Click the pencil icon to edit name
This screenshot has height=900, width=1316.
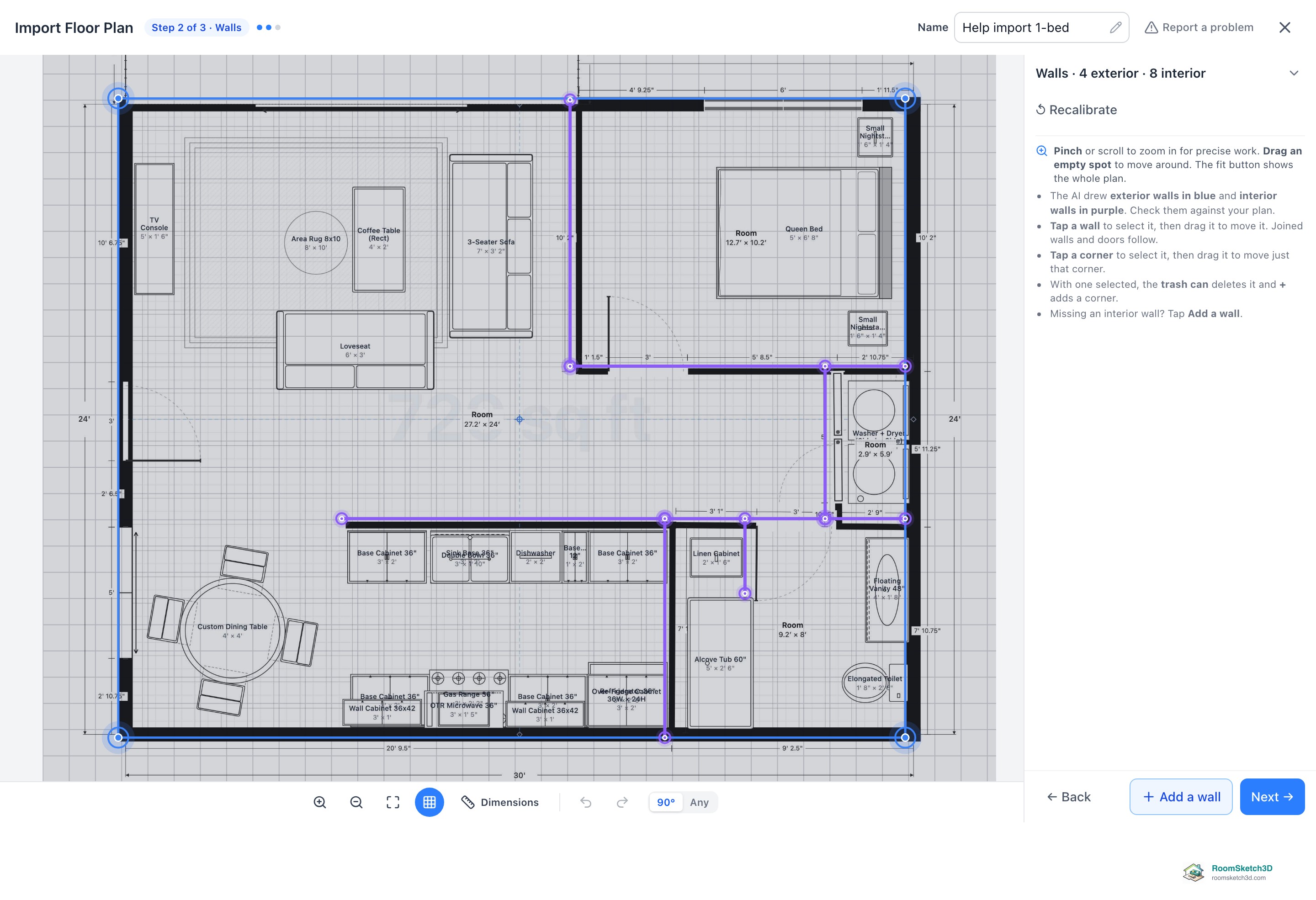point(1115,27)
